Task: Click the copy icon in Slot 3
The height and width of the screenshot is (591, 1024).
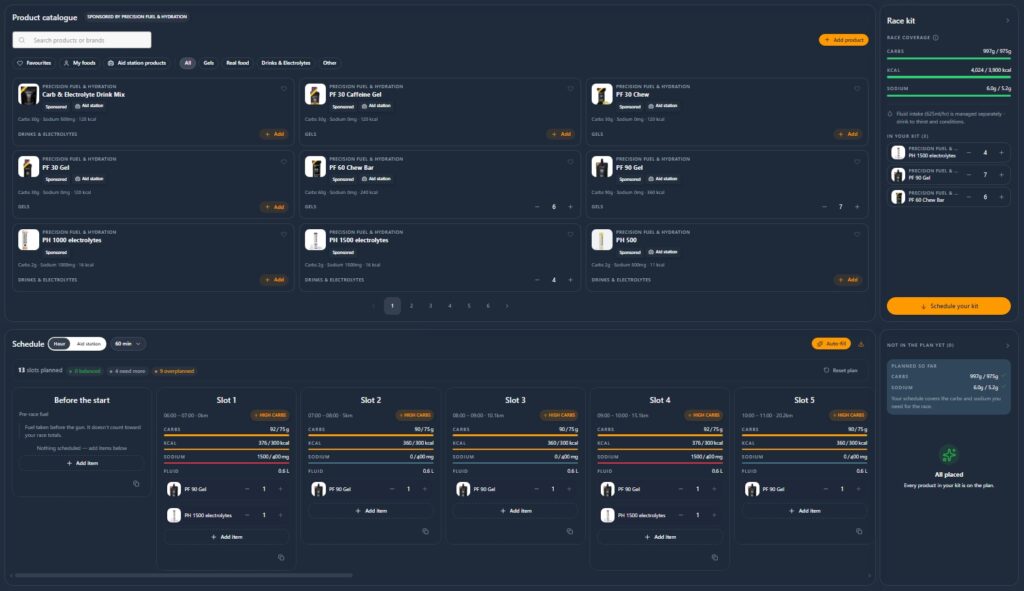Action: tap(569, 532)
